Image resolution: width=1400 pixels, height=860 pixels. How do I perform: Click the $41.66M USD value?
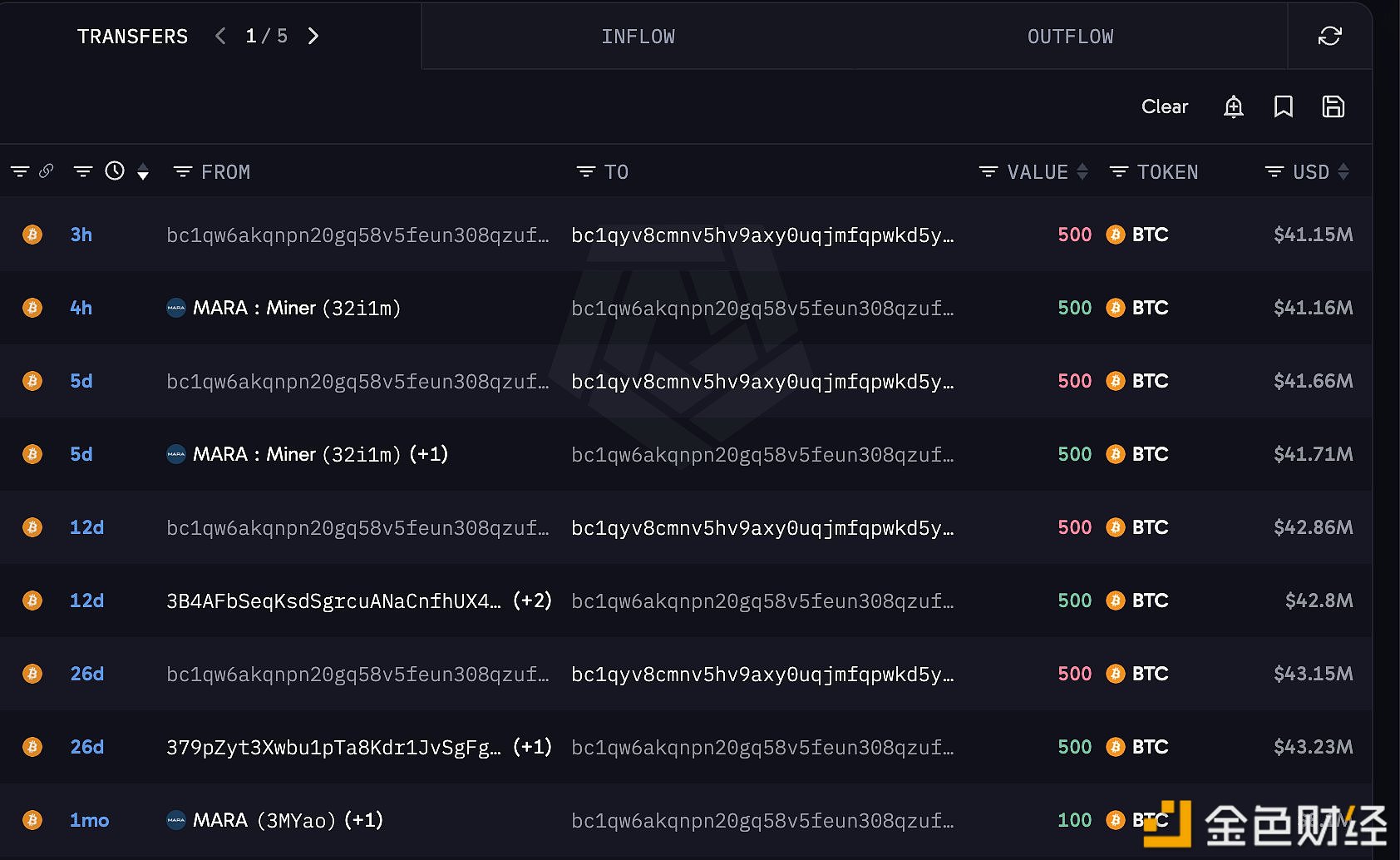click(1313, 381)
